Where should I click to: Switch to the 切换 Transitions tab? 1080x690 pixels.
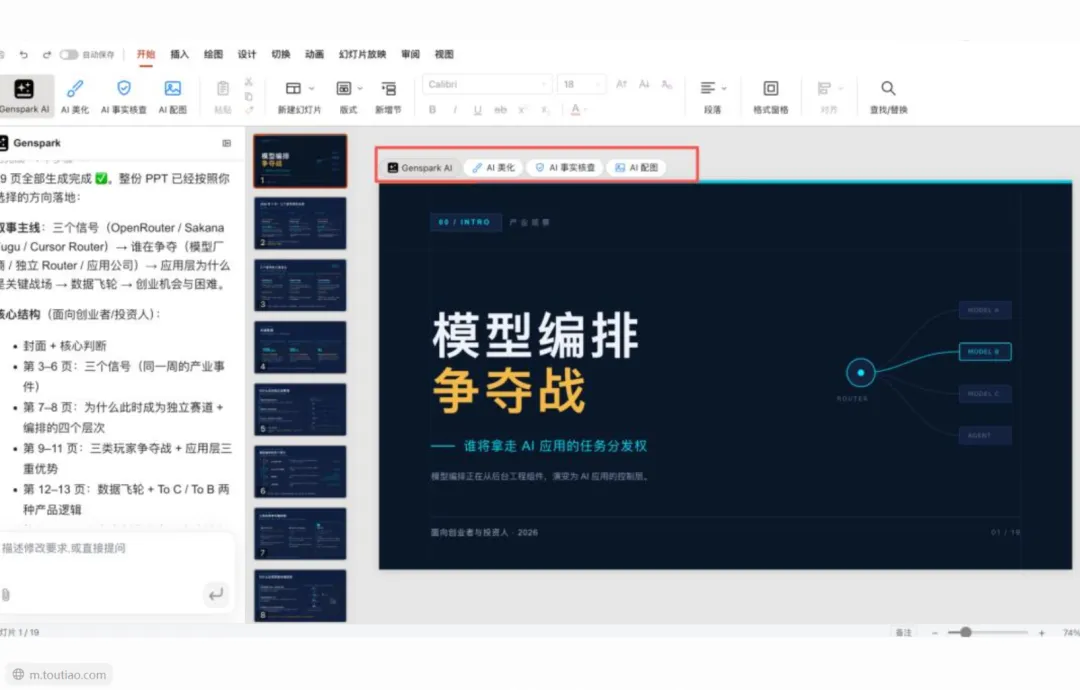280,54
